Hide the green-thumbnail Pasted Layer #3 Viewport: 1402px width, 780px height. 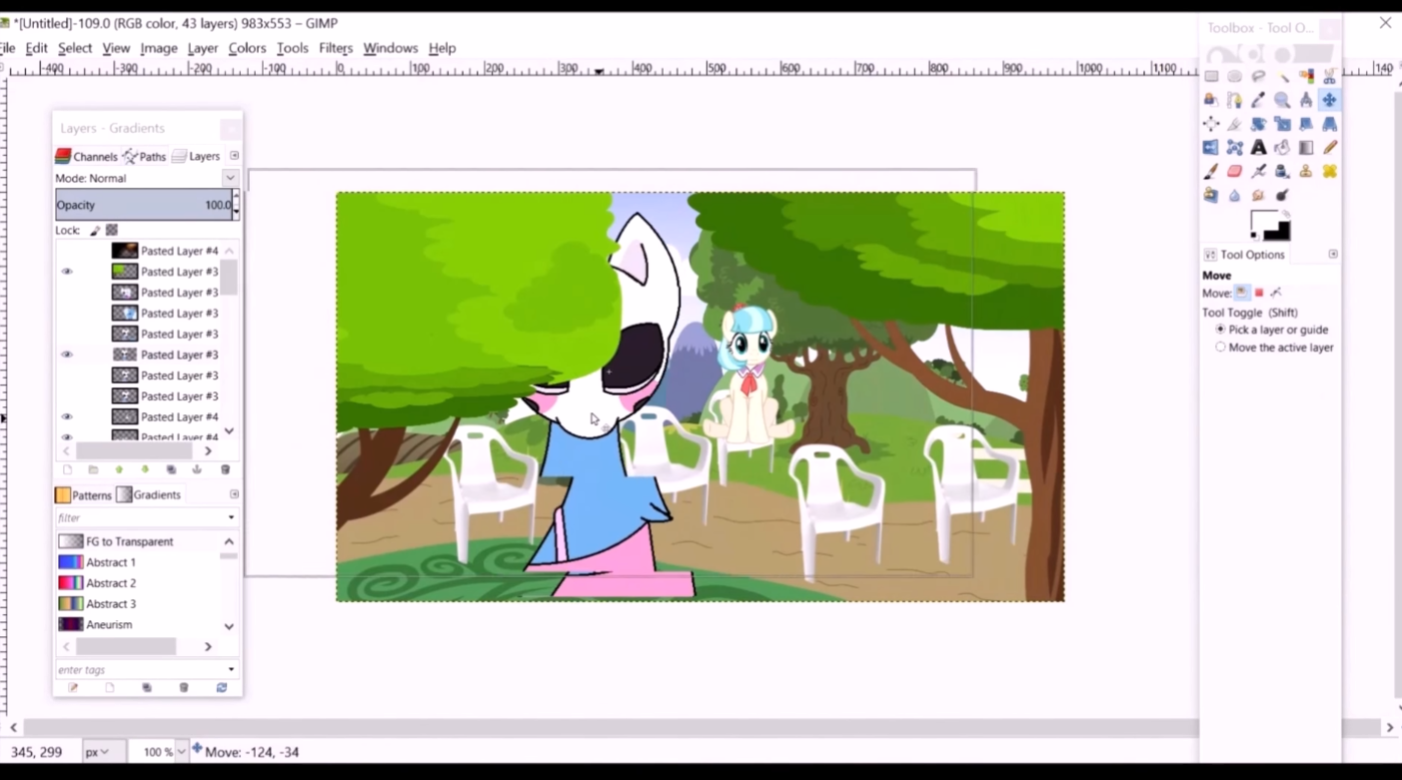pyautogui.click(x=67, y=272)
